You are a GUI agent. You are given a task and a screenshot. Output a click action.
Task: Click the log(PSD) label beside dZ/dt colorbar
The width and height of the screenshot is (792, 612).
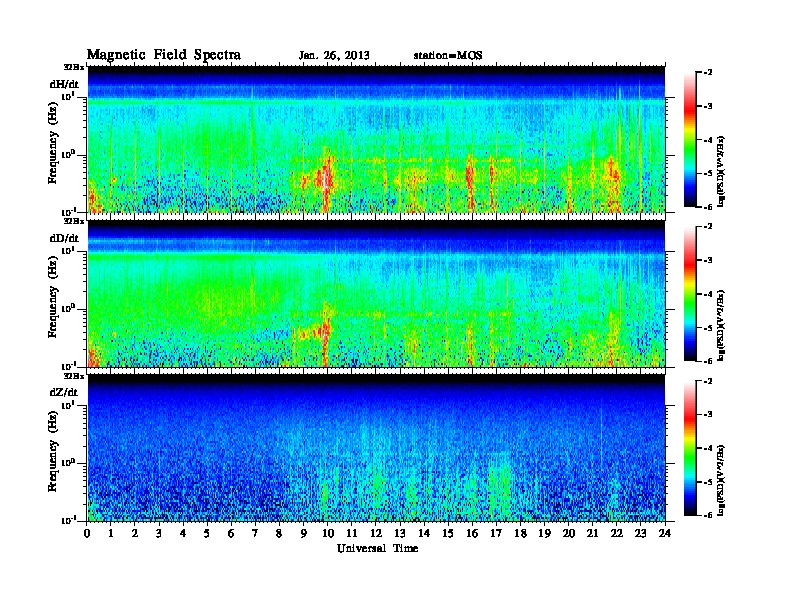pos(721,480)
